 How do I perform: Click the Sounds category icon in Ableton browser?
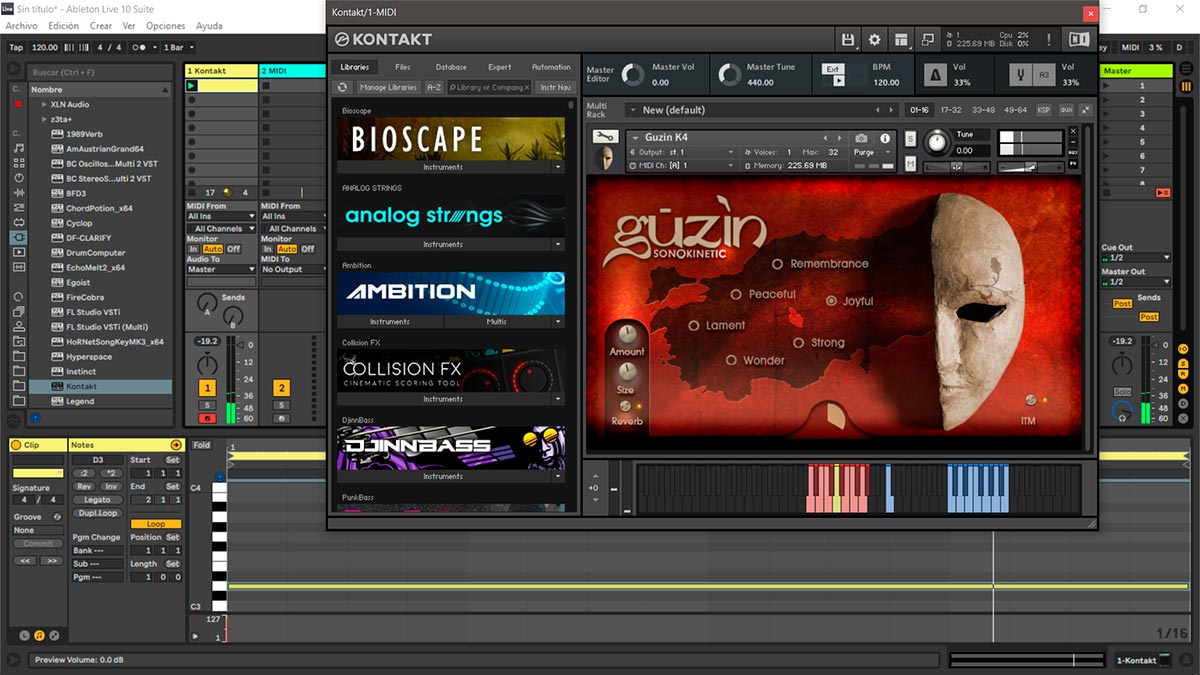point(19,148)
